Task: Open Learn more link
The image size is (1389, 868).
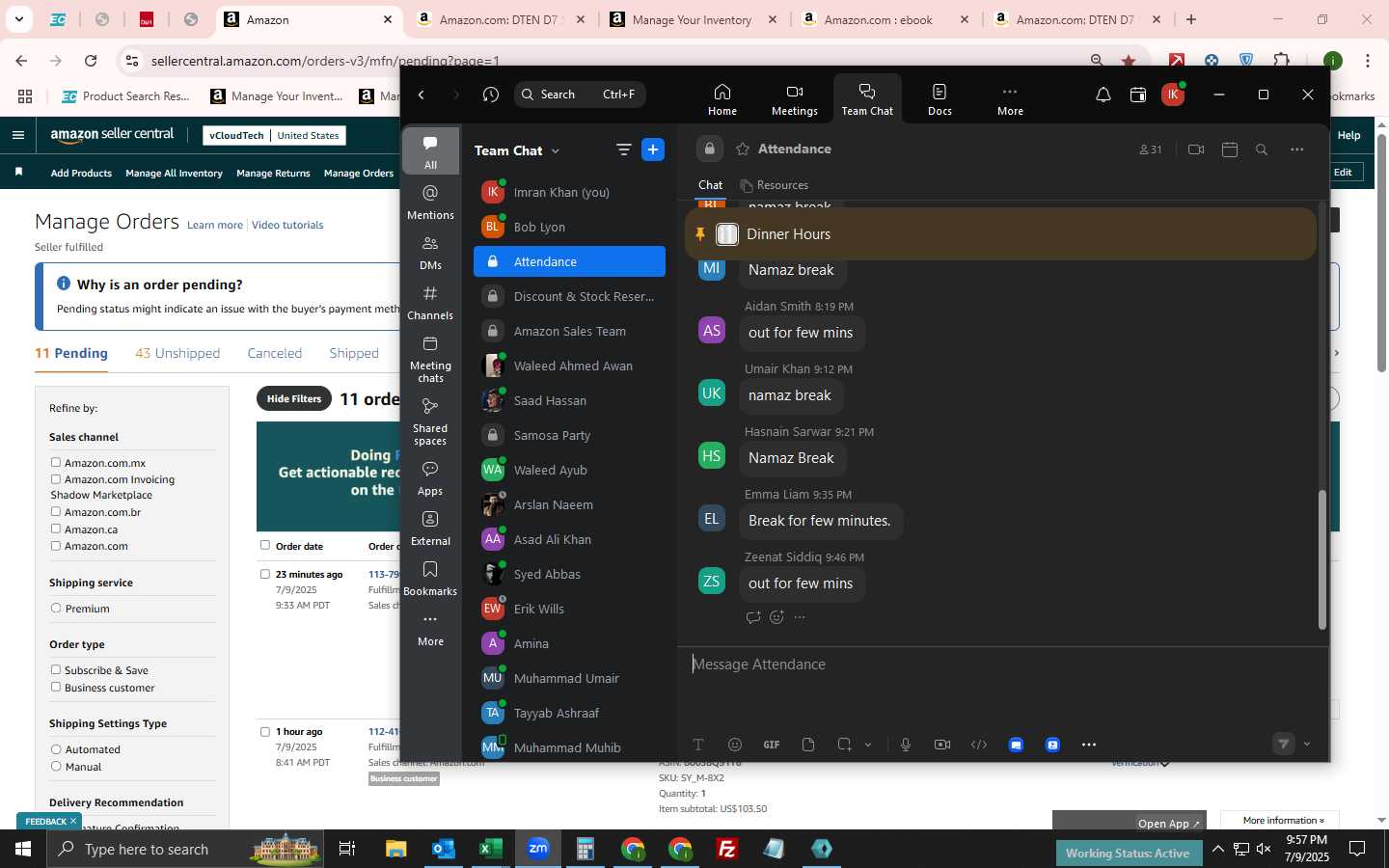Action: [x=215, y=225]
